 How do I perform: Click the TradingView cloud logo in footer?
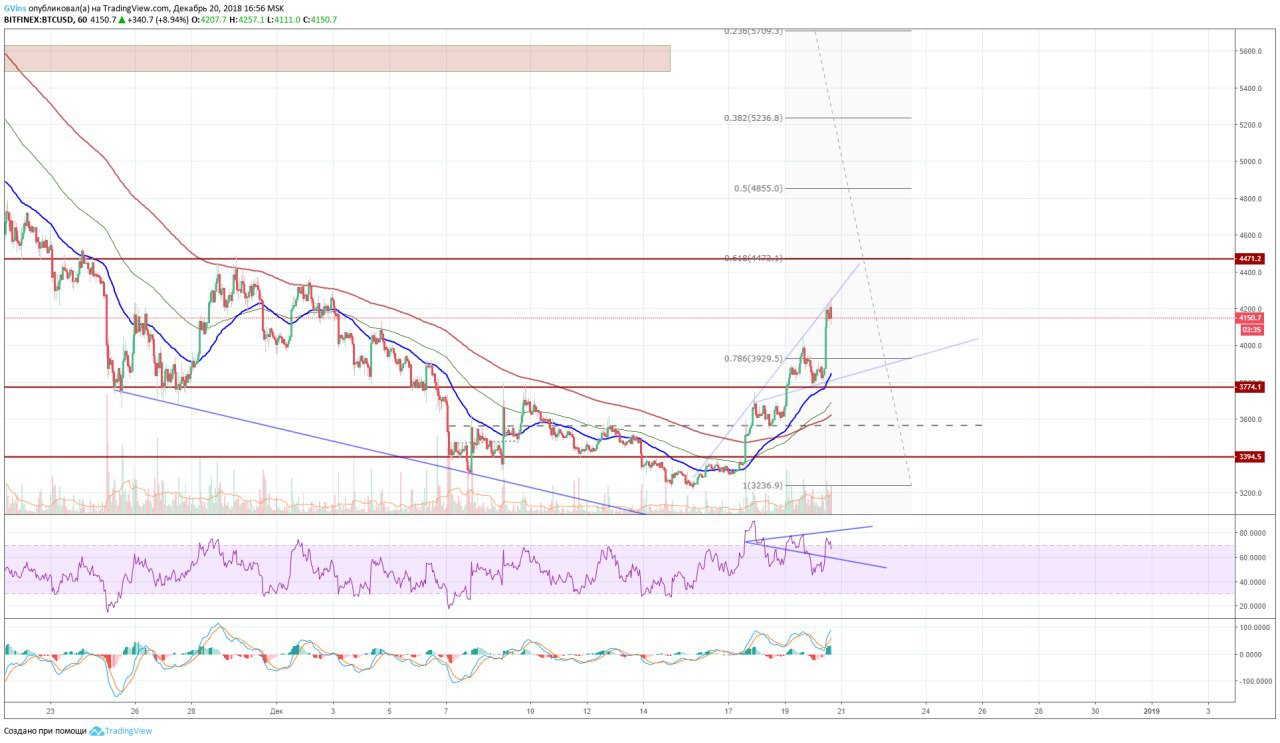[x=97, y=731]
